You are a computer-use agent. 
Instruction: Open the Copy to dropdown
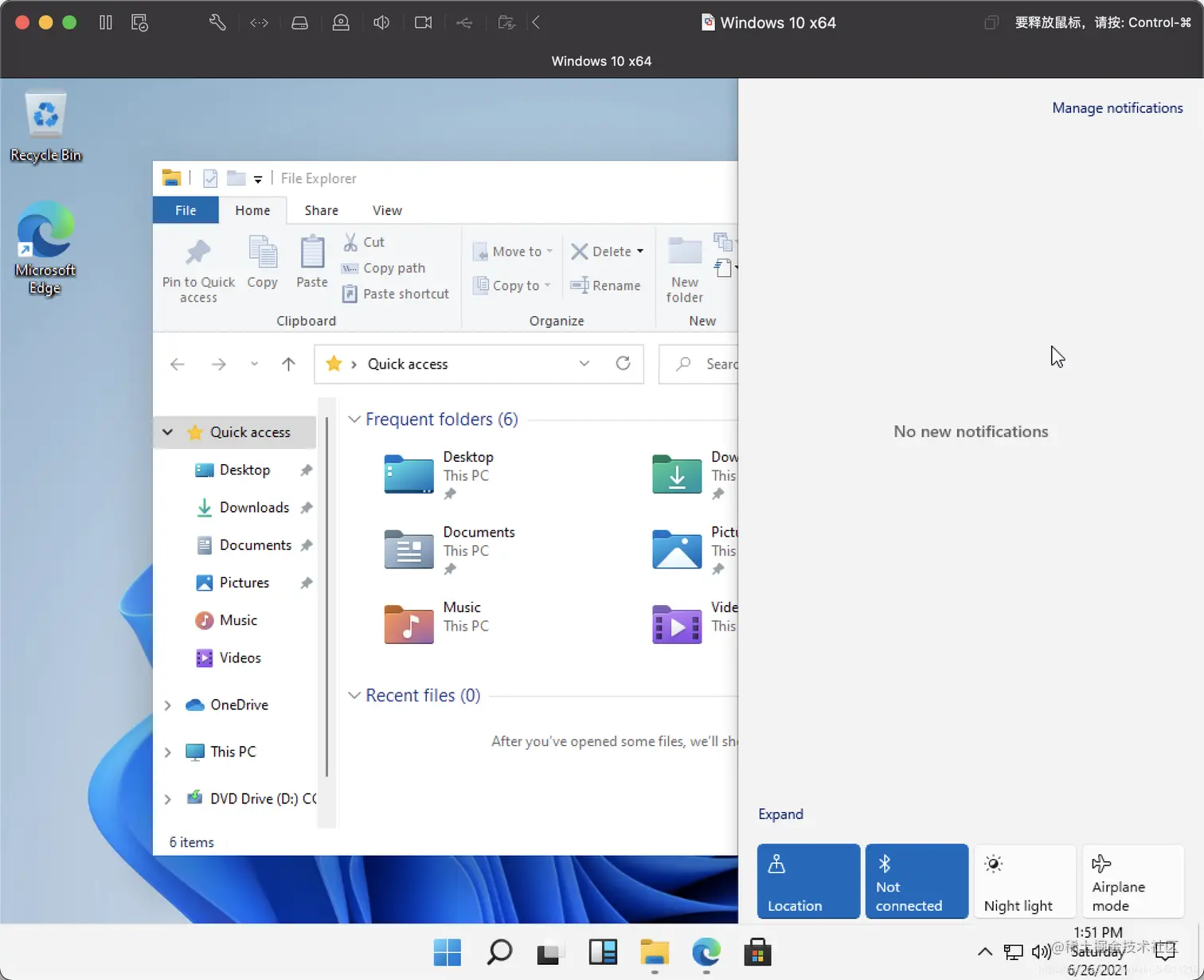tap(513, 286)
